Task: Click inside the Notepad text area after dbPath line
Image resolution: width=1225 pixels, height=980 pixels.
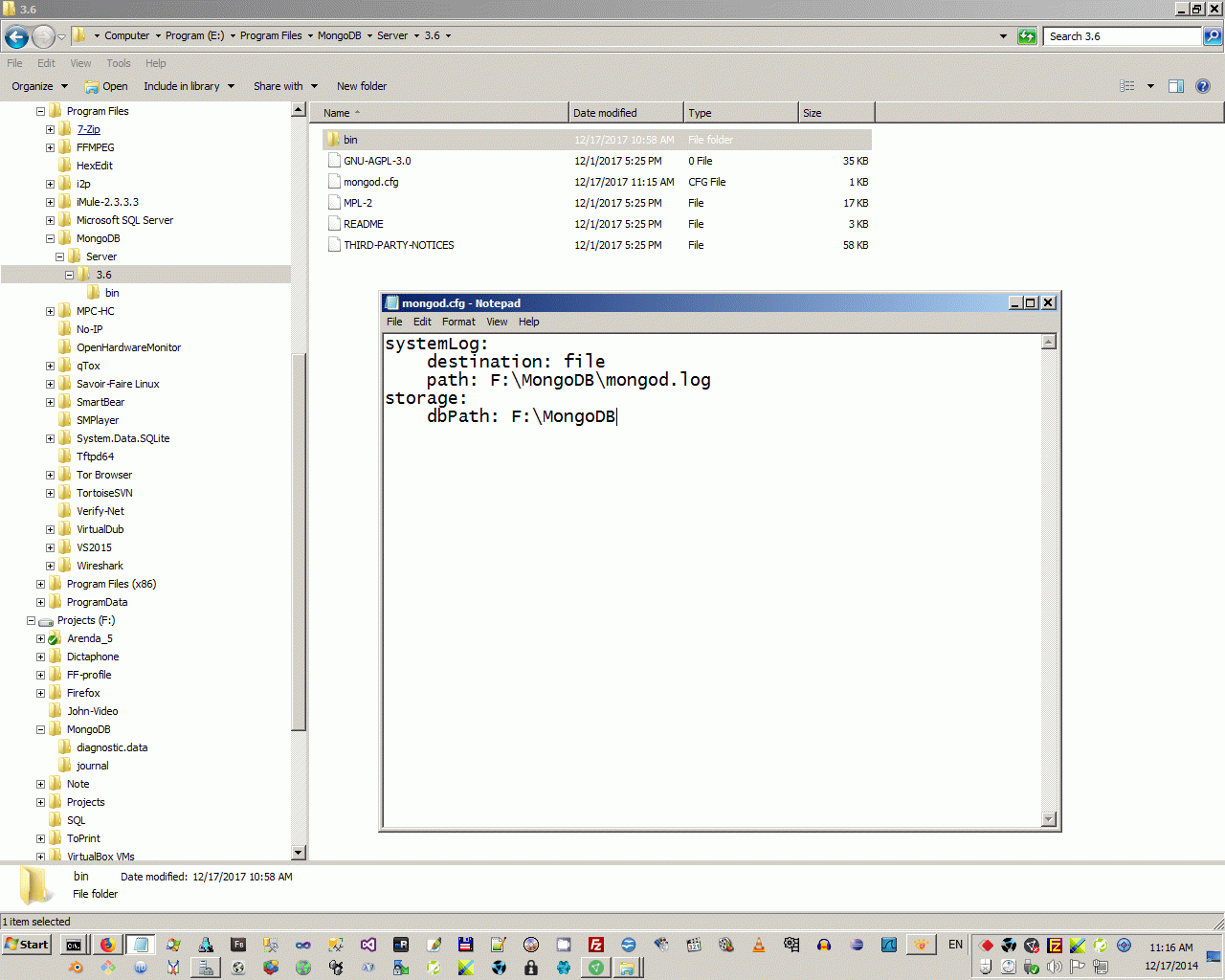Action: pyautogui.click(x=618, y=416)
